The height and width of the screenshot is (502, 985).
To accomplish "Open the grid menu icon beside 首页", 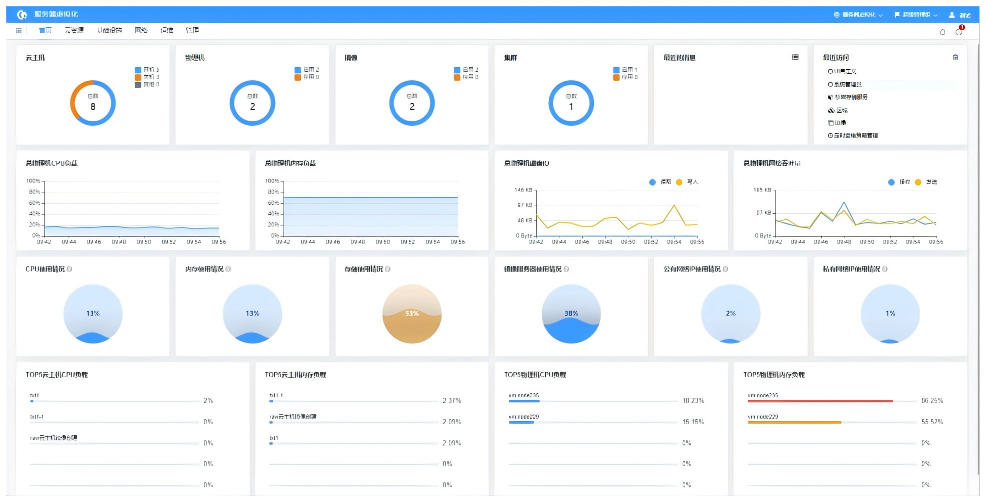I will (19, 31).
